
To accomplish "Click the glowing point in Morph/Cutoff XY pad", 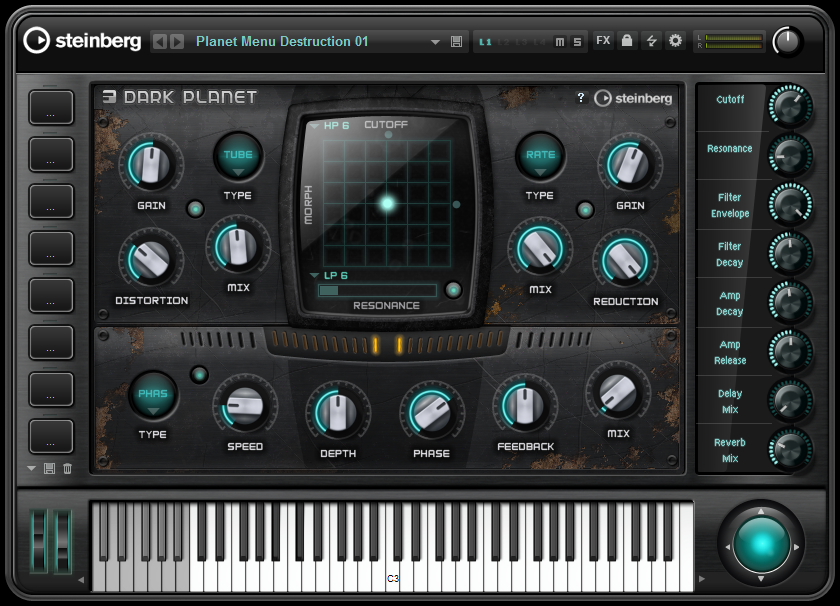I will tap(387, 203).
